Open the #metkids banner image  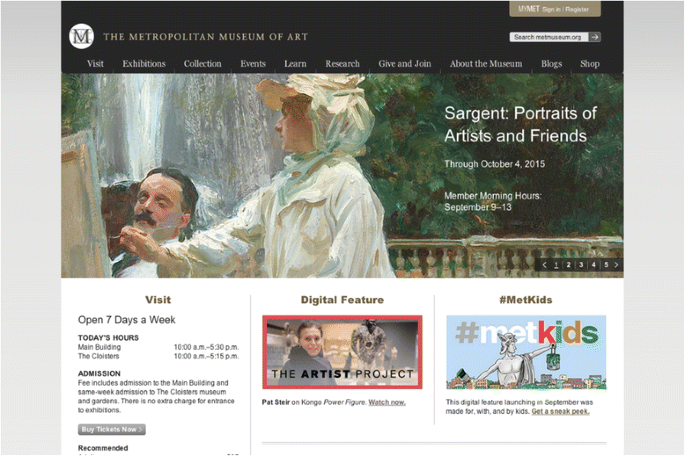[526, 352]
